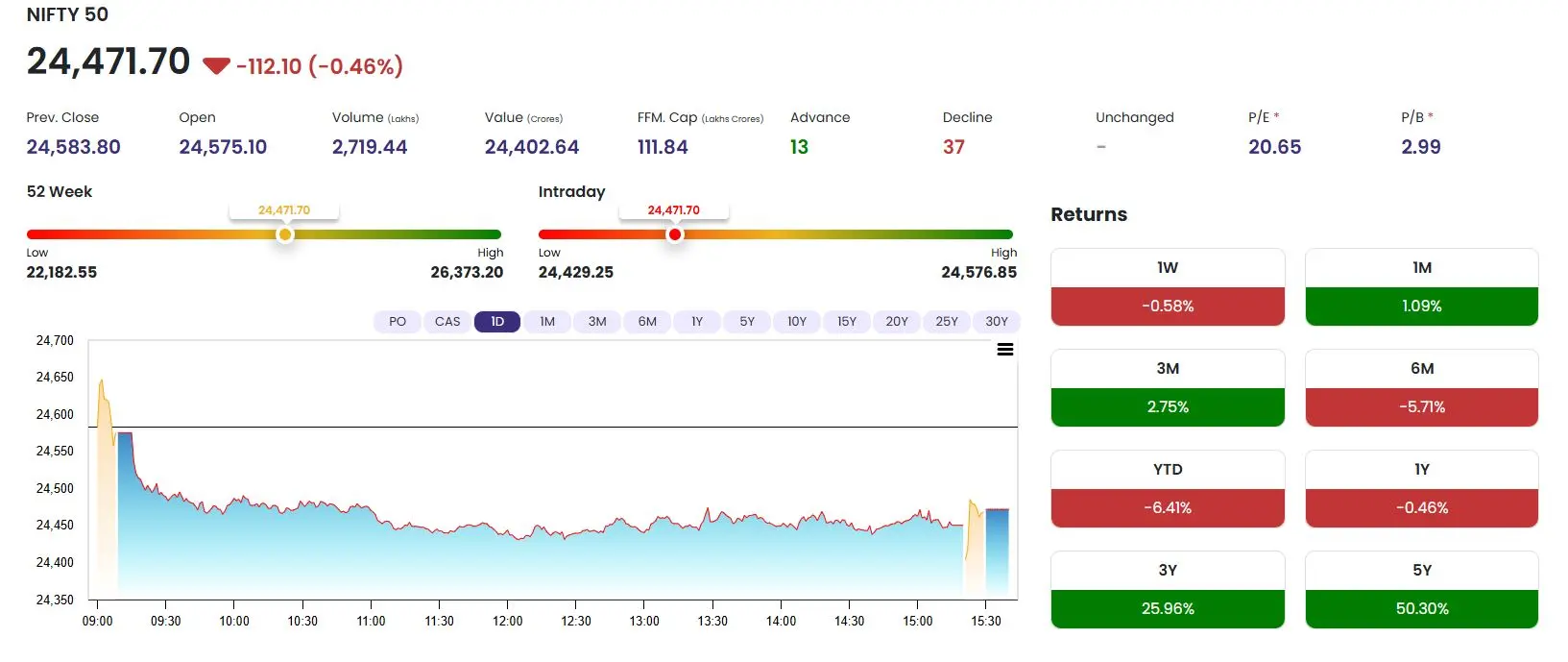
Task: Click the Advance count 13
Action: point(799,147)
